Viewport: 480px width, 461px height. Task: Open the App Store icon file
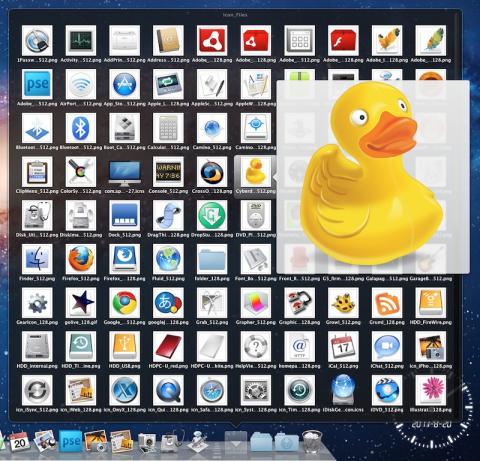point(125,84)
